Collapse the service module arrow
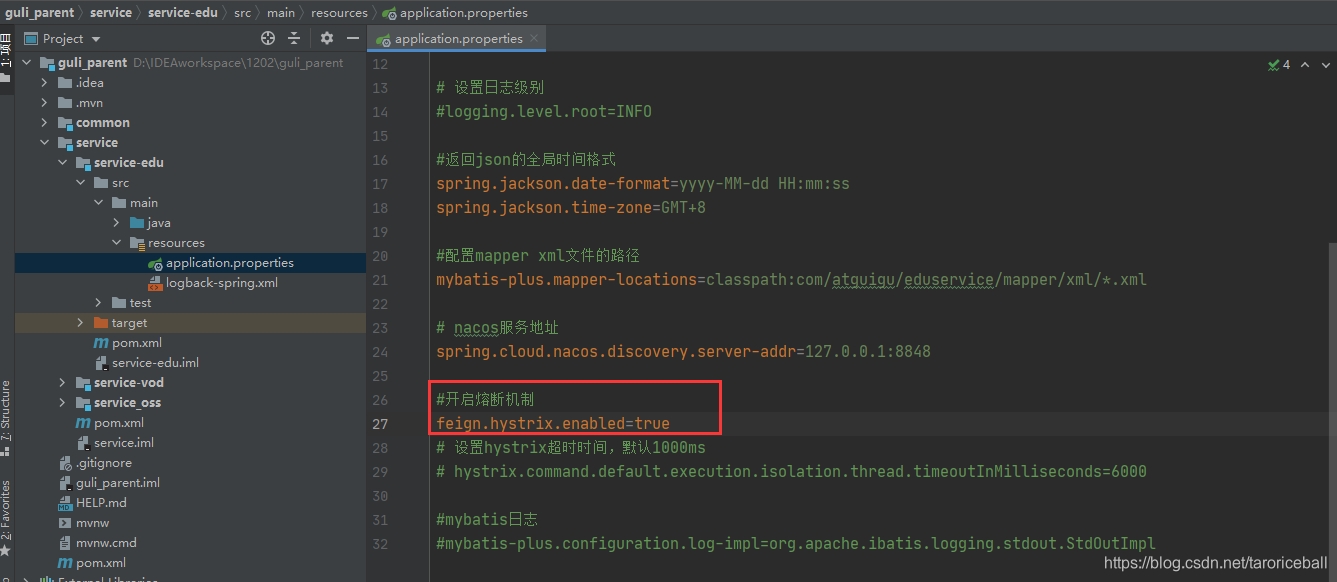The image size is (1337, 582). [x=44, y=142]
